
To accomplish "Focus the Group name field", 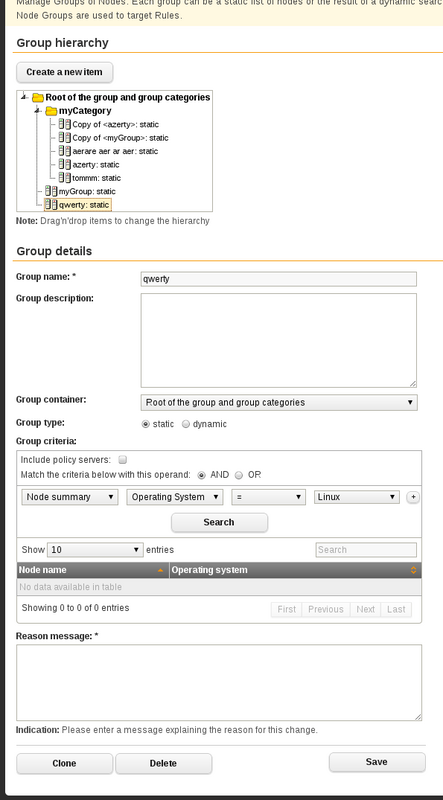I will (279, 279).
